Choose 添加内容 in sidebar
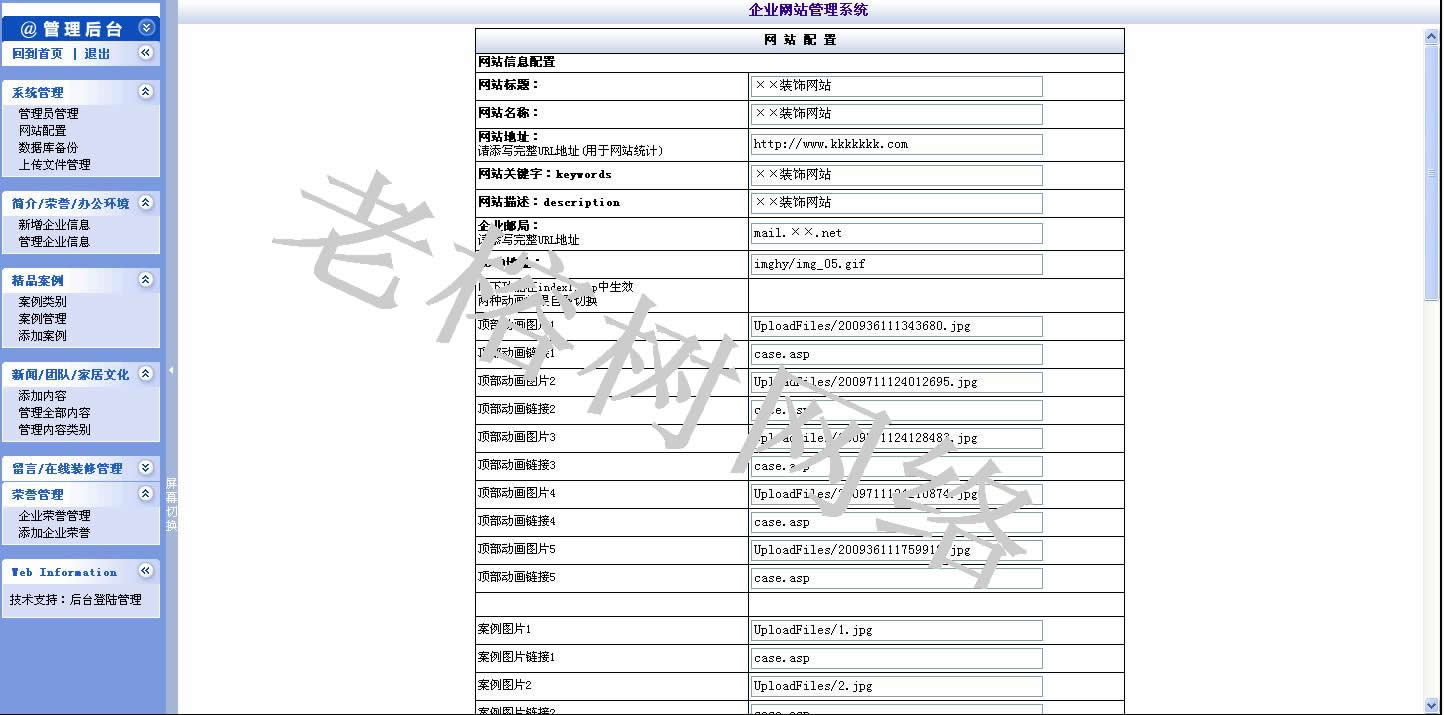The width and height of the screenshot is (1444, 715). tap(42, 396)
